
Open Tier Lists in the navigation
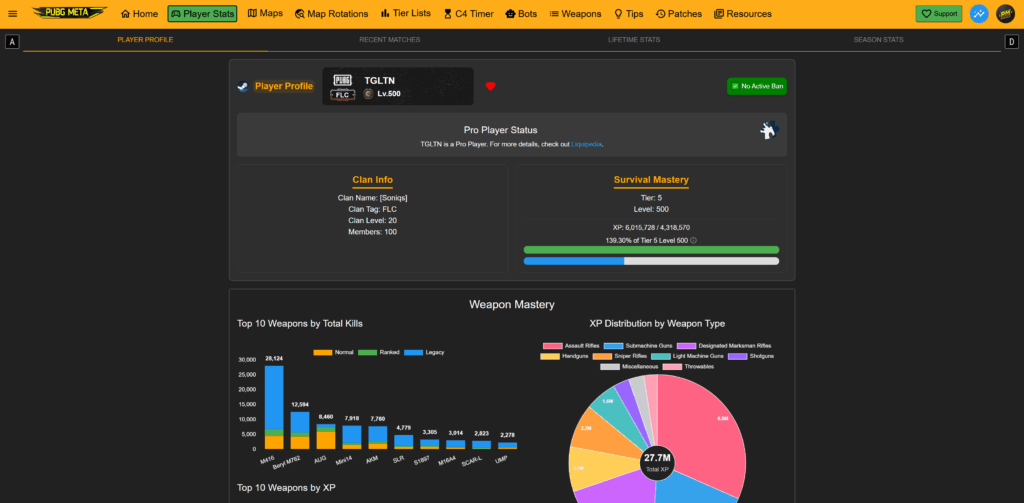click(x=406, y=13)
